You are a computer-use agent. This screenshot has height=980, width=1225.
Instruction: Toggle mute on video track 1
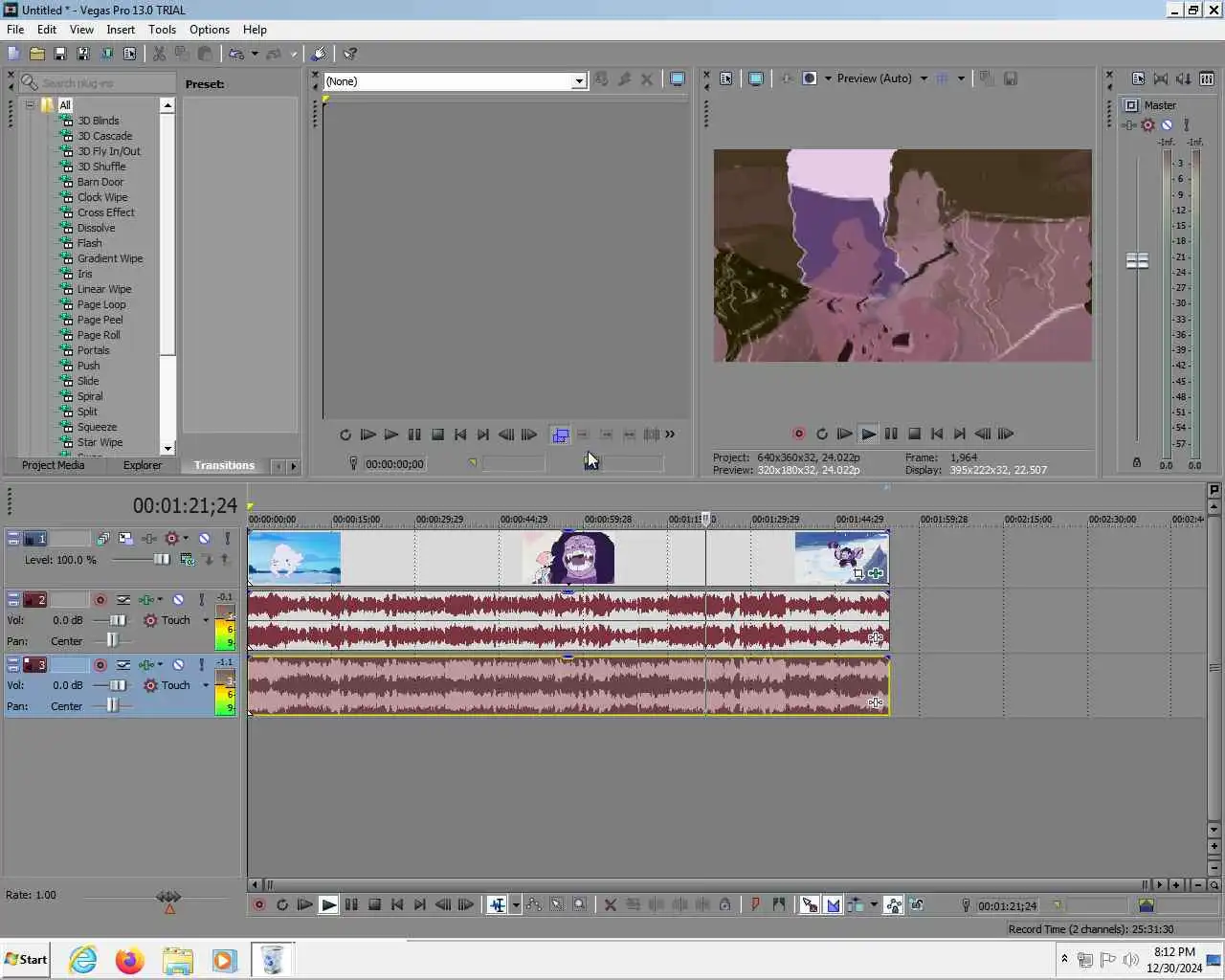[204, 539]
